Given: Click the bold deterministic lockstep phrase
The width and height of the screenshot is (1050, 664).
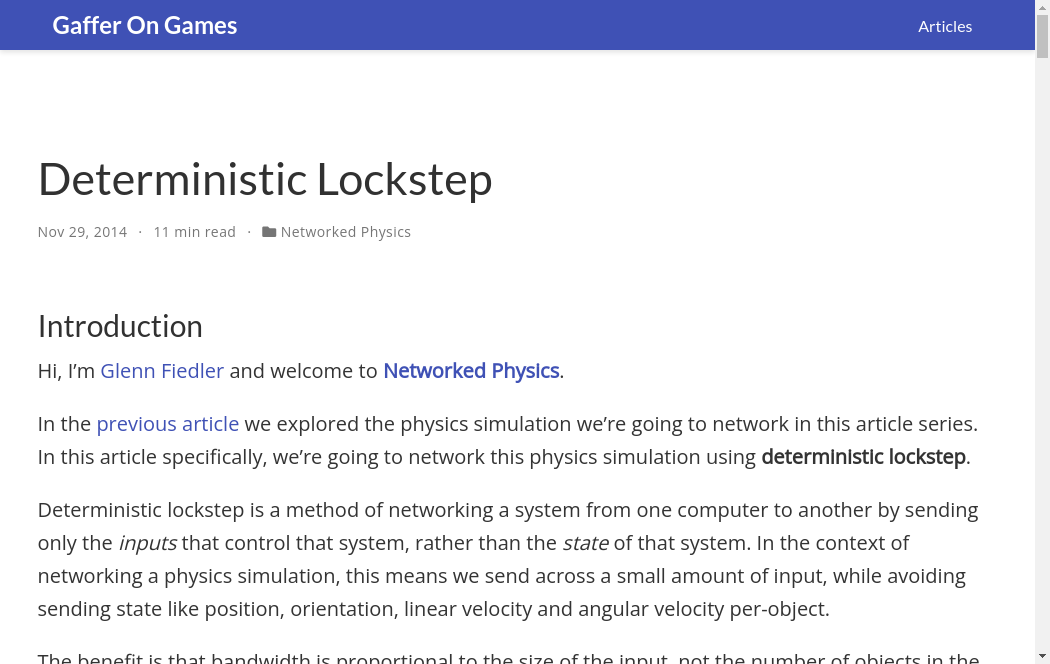Looking at the screenshot, I should tap(863, 457).
